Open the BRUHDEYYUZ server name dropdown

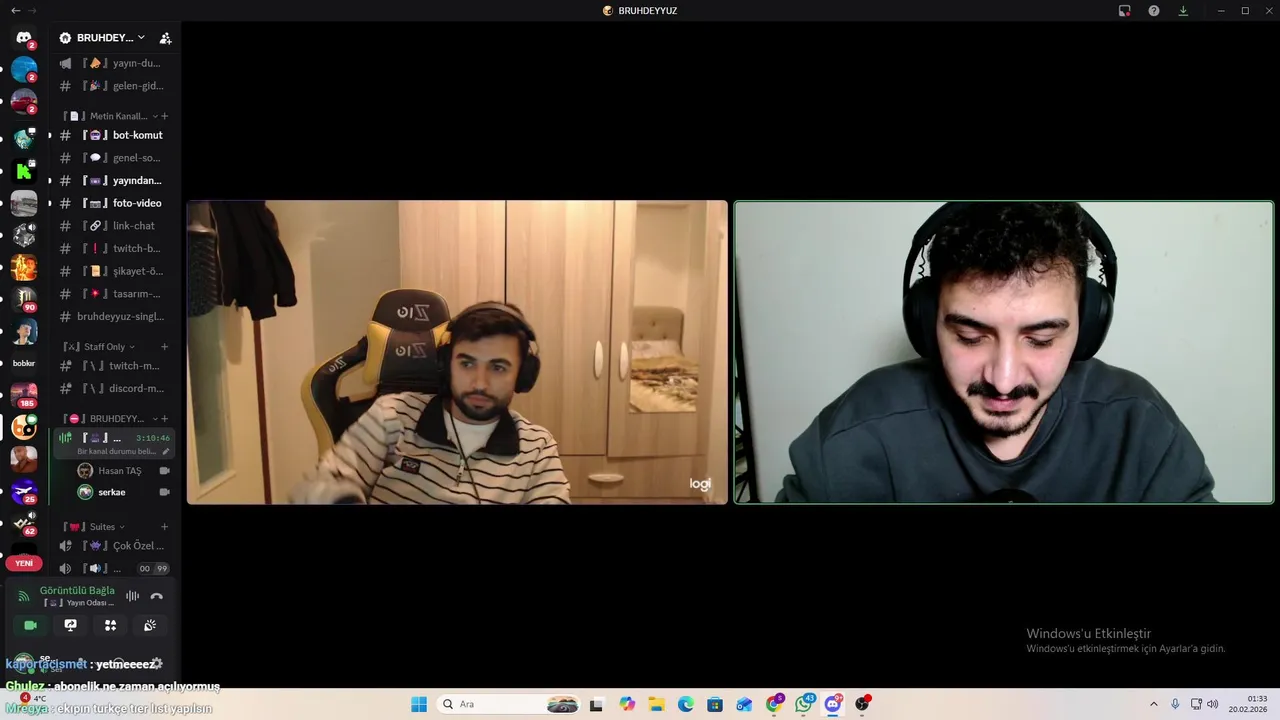tap(102, 38)
